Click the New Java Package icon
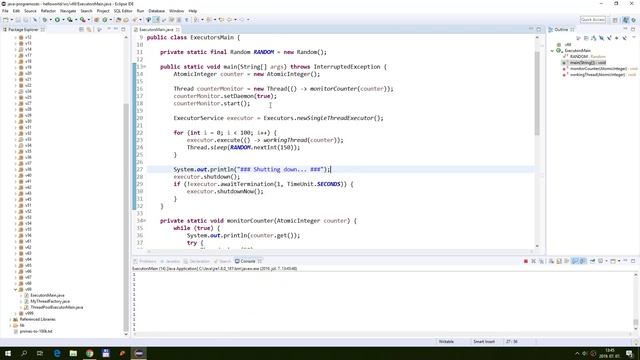The height and width of the screenshot is (360, 640). (x=97, y=20)
